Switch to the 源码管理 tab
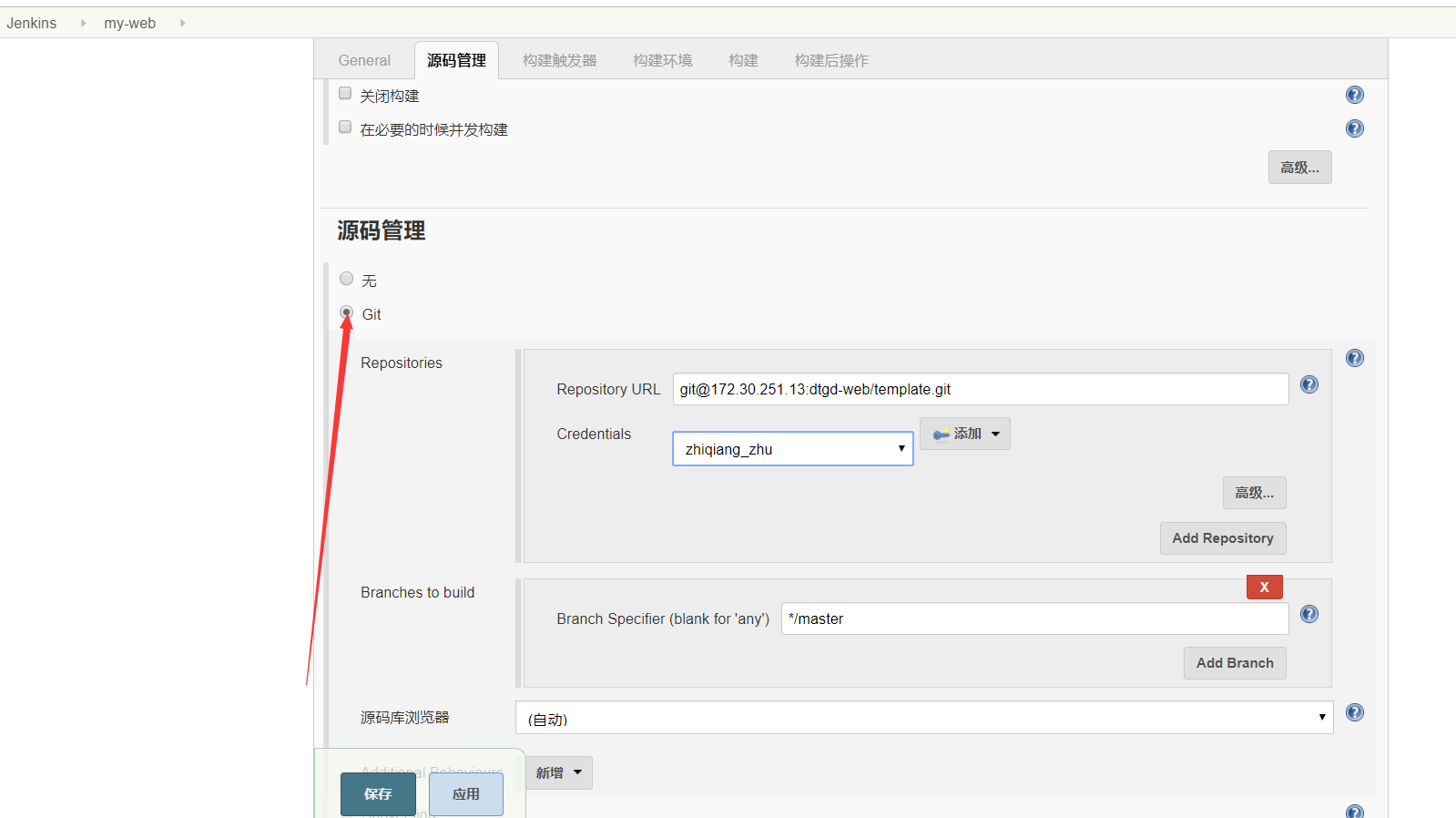The image size is (1456, 818). click(456, 60)
